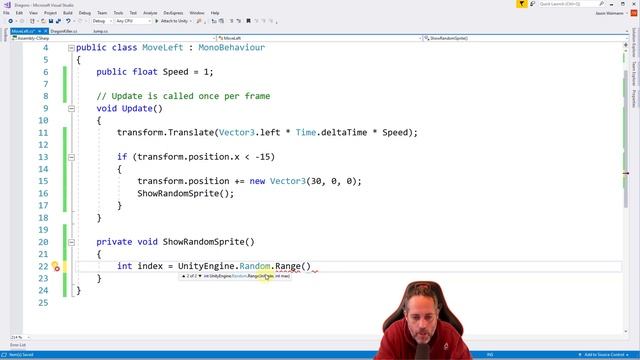Open the Solution Explorer side tab
The height and width of the screenshot is (360, 640).
click(x=634, y=43)
